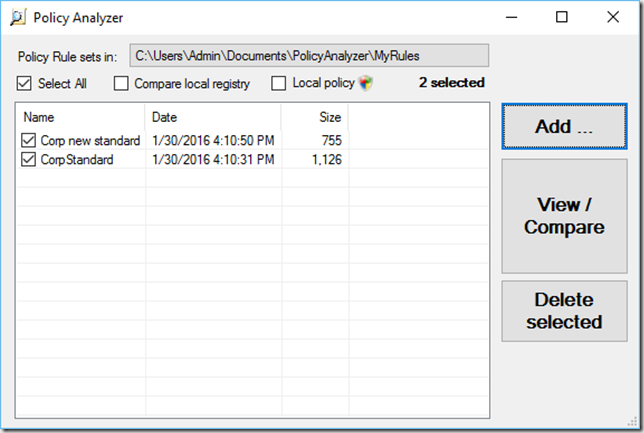Uncheck the CorpStandard rule set

pos(28,159)
